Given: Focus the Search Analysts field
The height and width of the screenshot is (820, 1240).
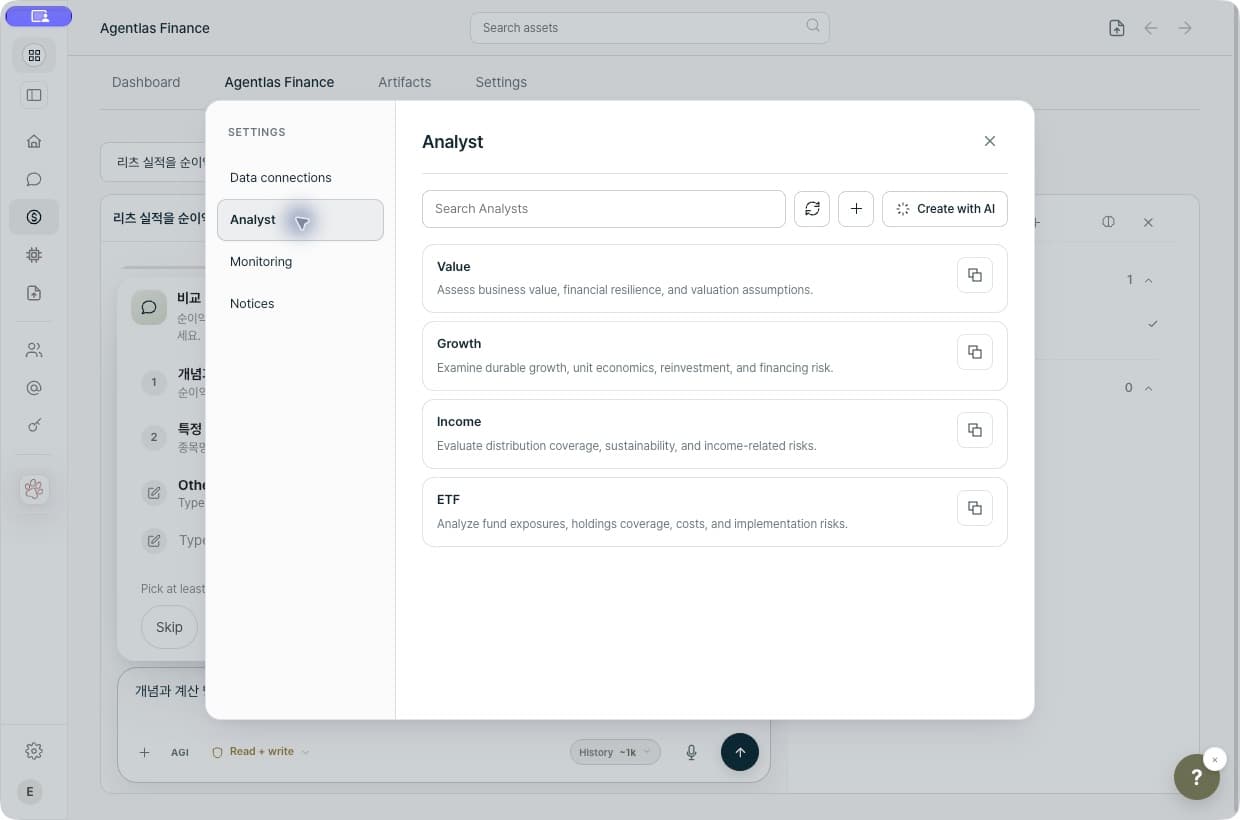Looking at the screenshot, I should [604, 209].
